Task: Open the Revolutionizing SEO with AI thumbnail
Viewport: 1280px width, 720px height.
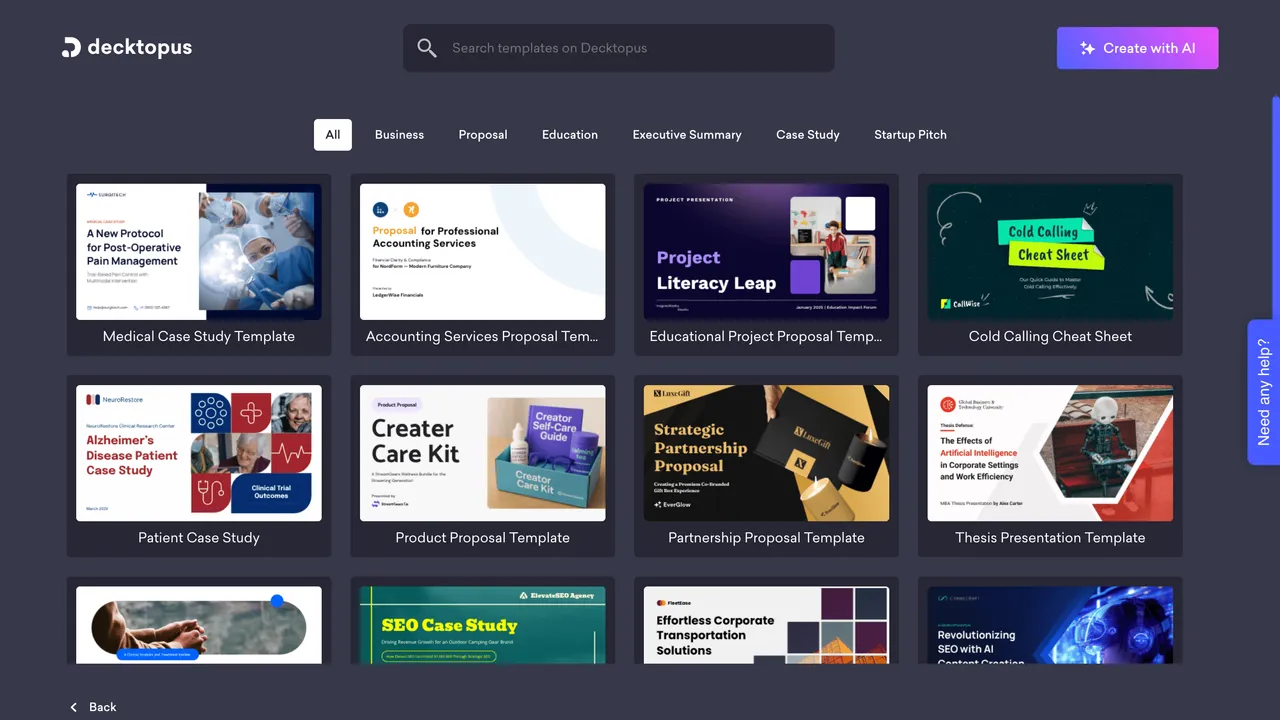Action: [1050, 625]
